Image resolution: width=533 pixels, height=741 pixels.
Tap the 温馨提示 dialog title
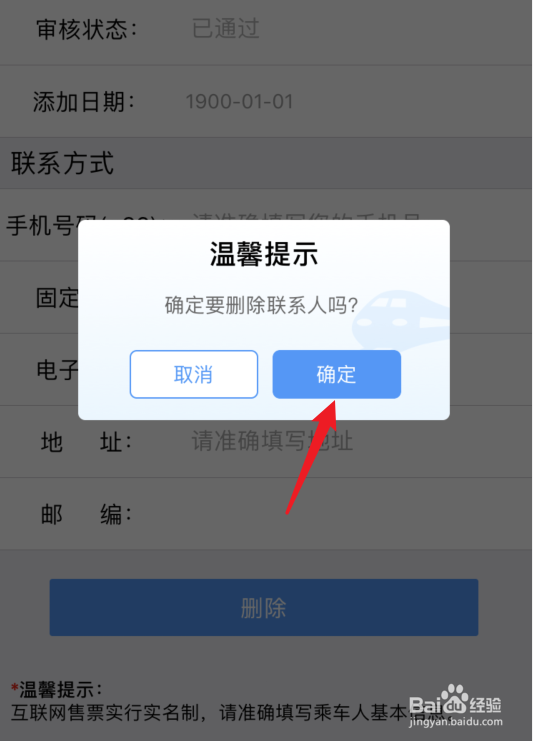click(264, 254)
